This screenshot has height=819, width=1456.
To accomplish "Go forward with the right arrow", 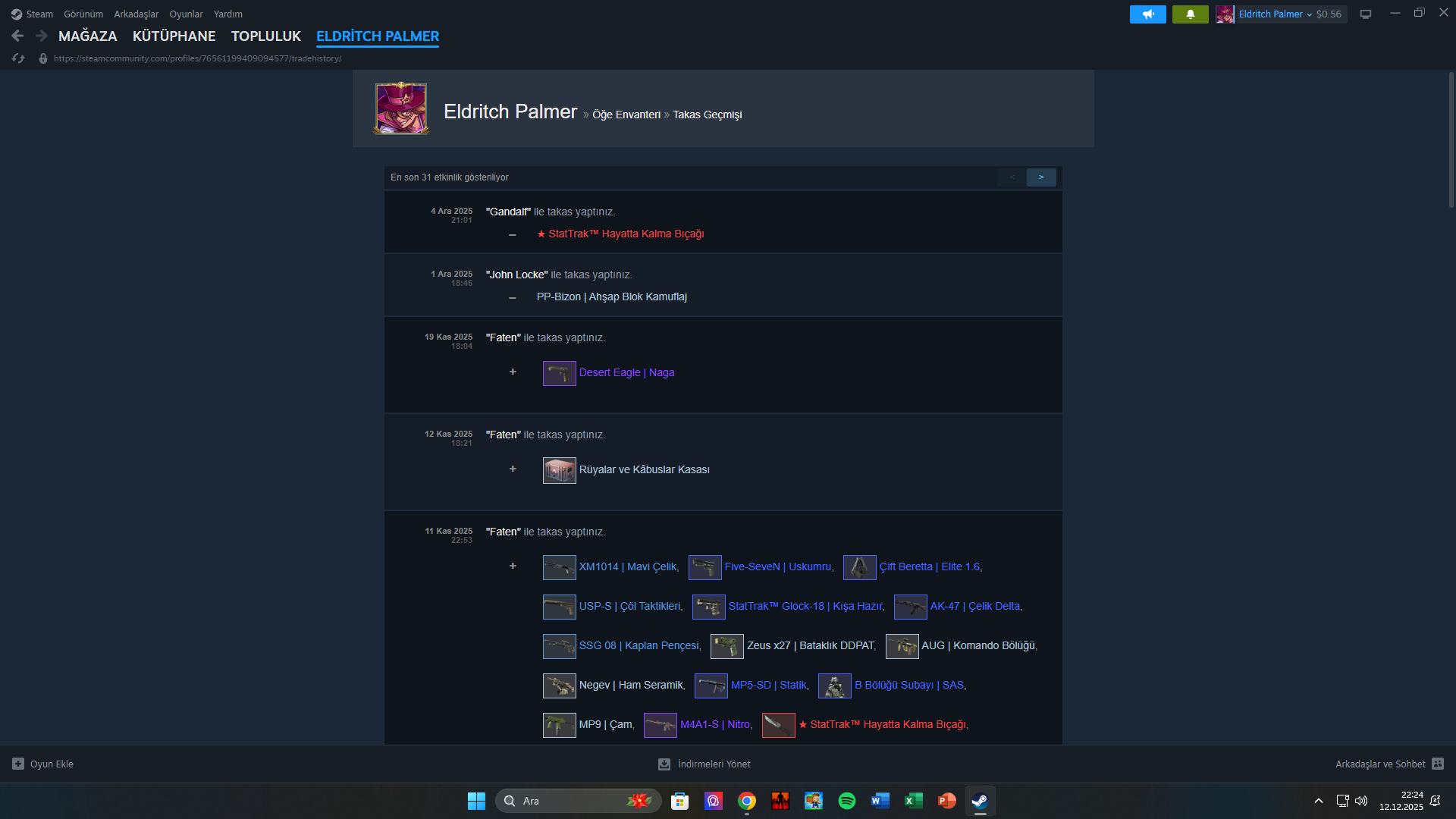I will pos(42,36).
